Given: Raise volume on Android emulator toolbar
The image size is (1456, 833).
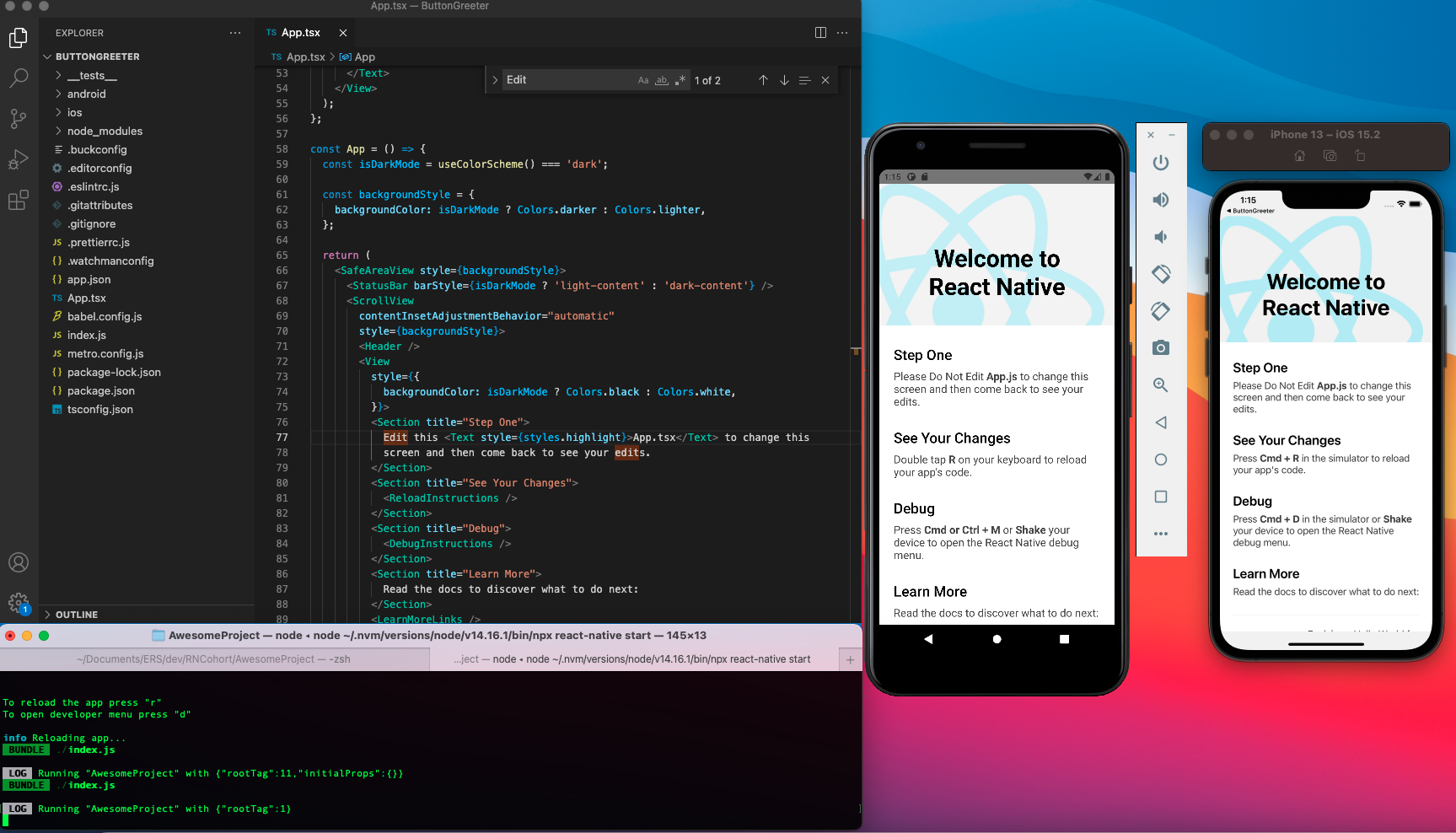Looking at the screenshot, I should point(1161,200).
